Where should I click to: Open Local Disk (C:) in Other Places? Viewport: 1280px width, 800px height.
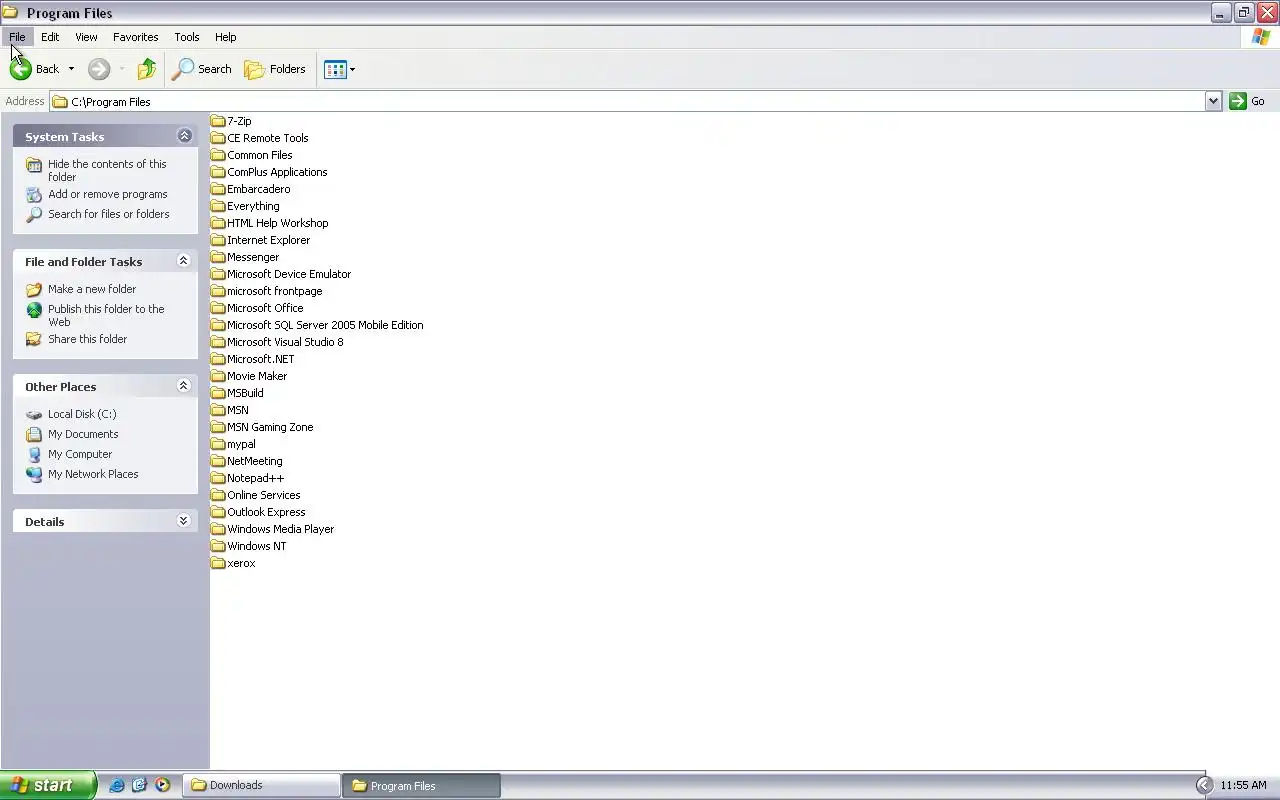82,414
